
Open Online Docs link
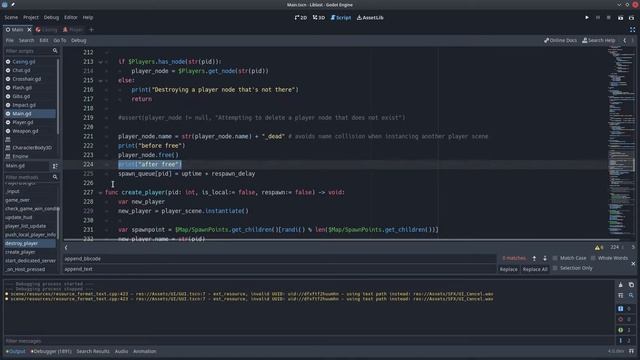pos(560,40)
